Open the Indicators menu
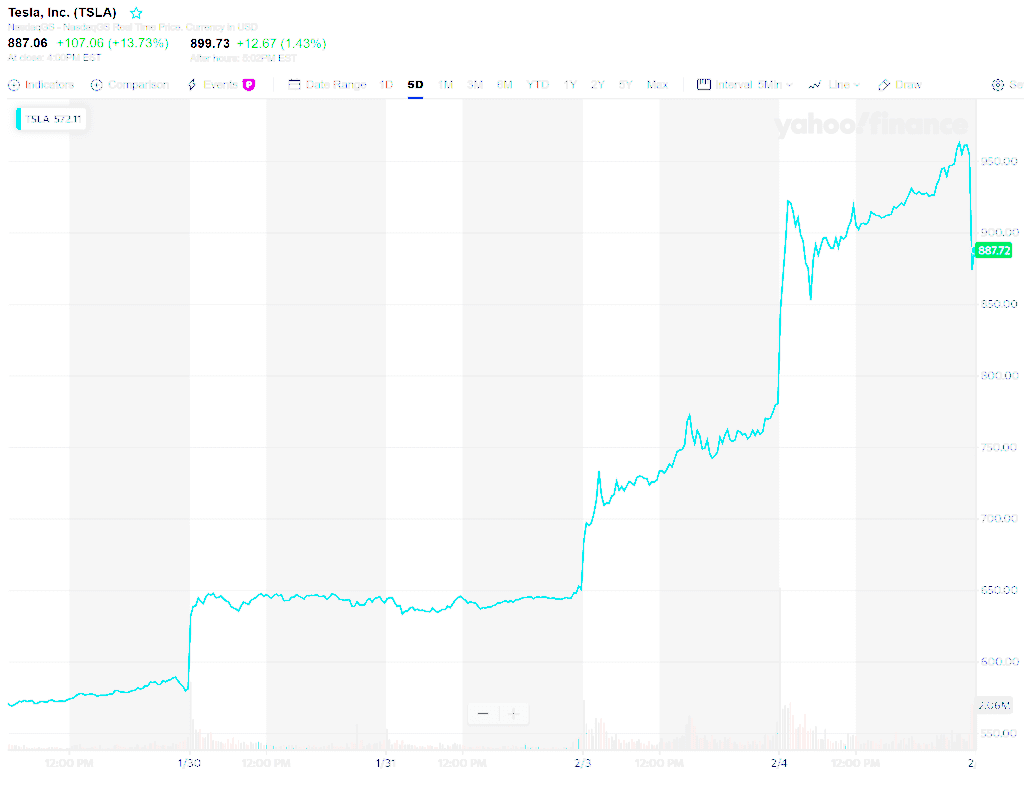Viewport: 1024px width, 793px height. (x=41, y=85)
